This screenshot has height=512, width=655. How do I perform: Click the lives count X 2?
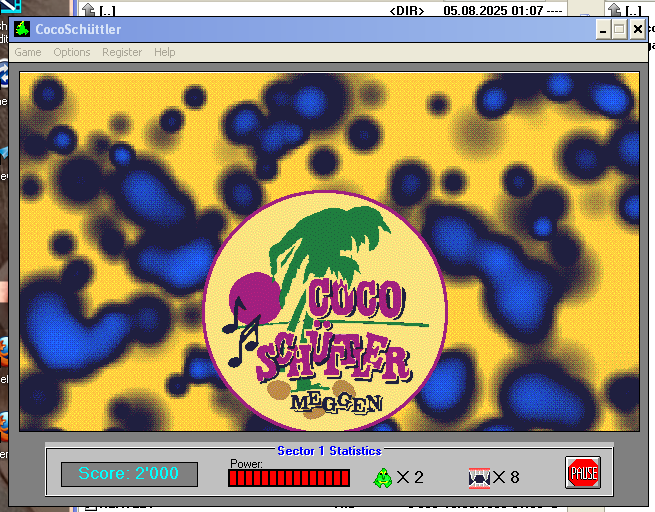pyautogui.click(x=410, y=477)
